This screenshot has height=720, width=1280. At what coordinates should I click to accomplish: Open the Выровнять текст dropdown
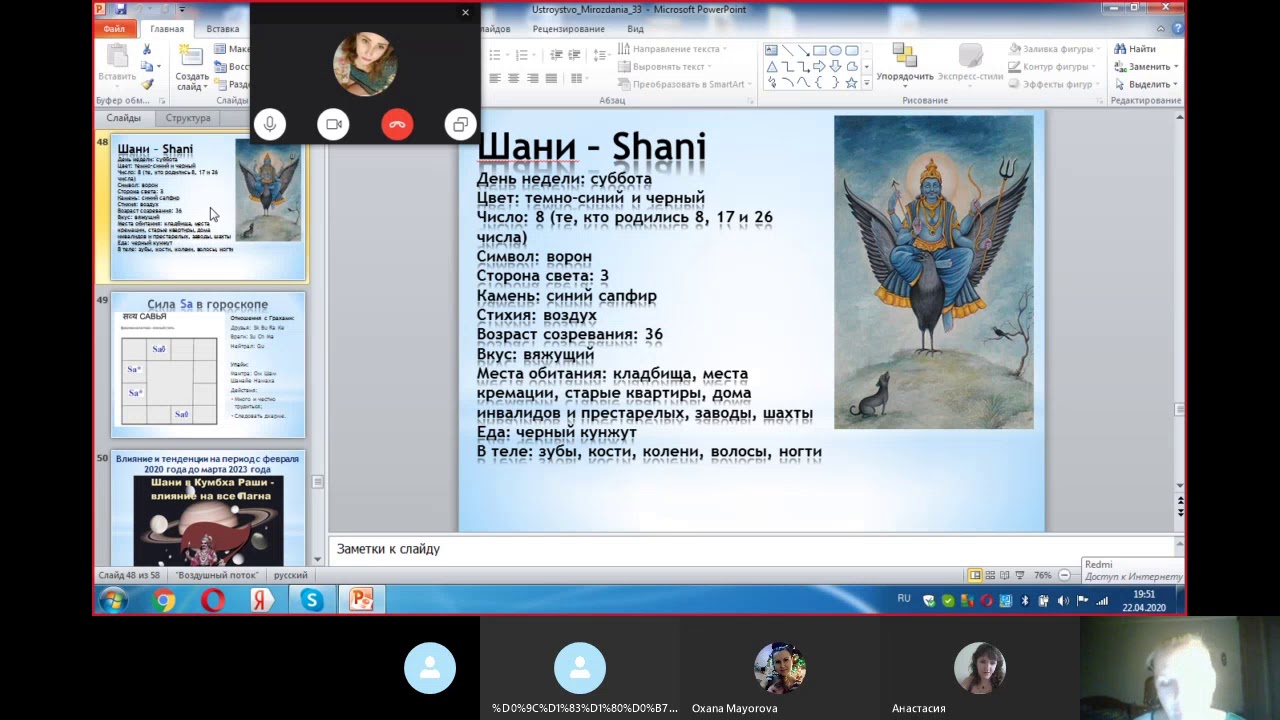[666, 67]
